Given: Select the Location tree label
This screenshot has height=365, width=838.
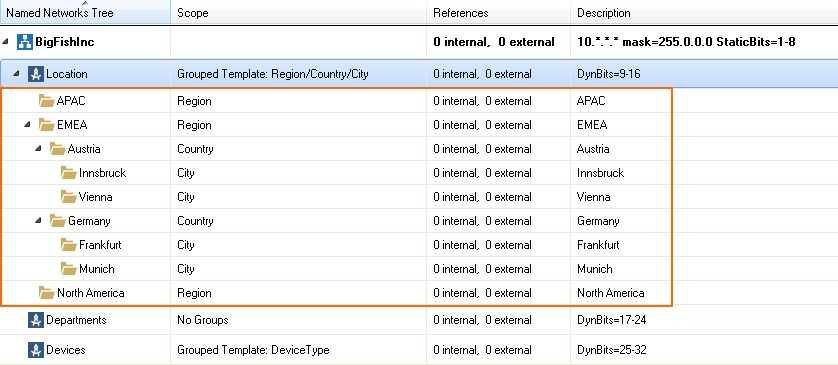Looking at the screenshot, I should 67,74.
